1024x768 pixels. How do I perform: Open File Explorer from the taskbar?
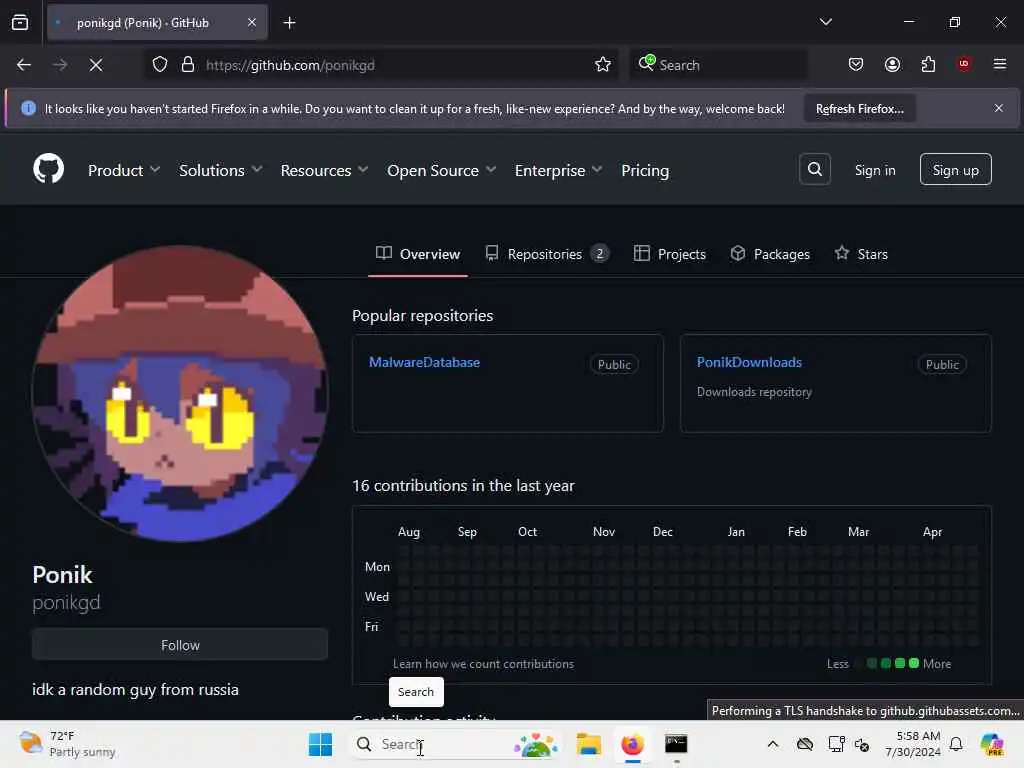click(x=588, y=744)
